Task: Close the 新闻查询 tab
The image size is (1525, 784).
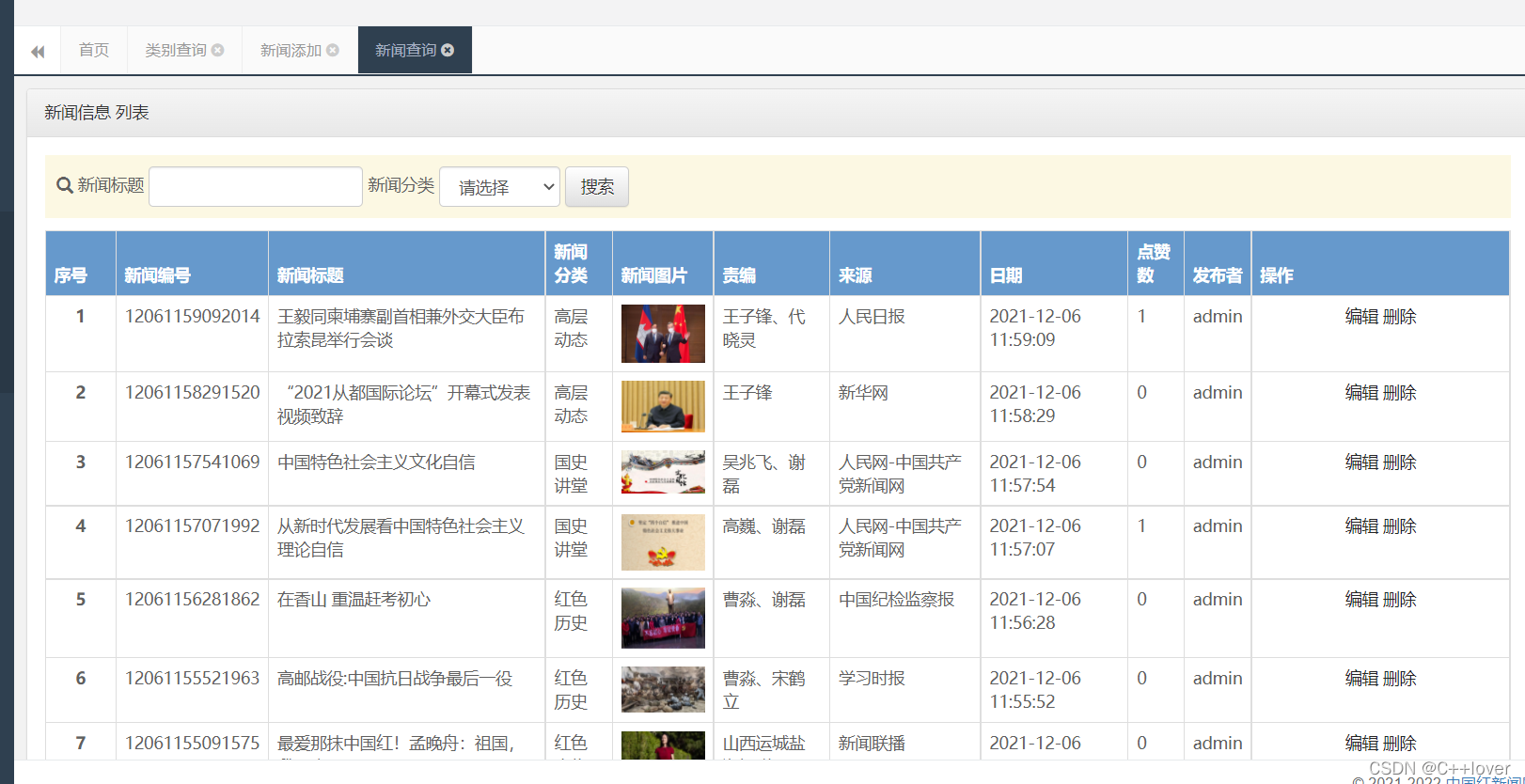Action: 448,50
